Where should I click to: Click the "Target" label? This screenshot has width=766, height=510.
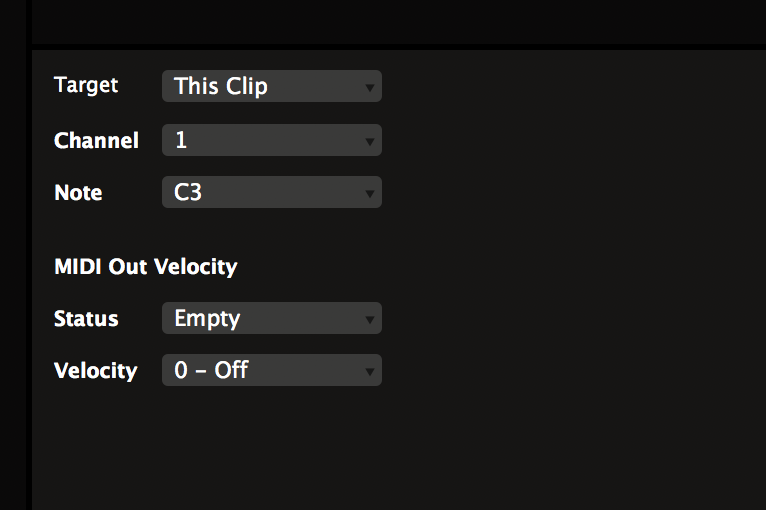click(86, 85)
